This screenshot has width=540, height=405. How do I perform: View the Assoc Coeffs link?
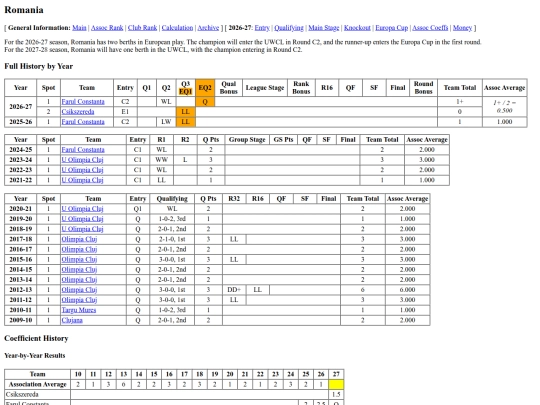click(430, 28)
